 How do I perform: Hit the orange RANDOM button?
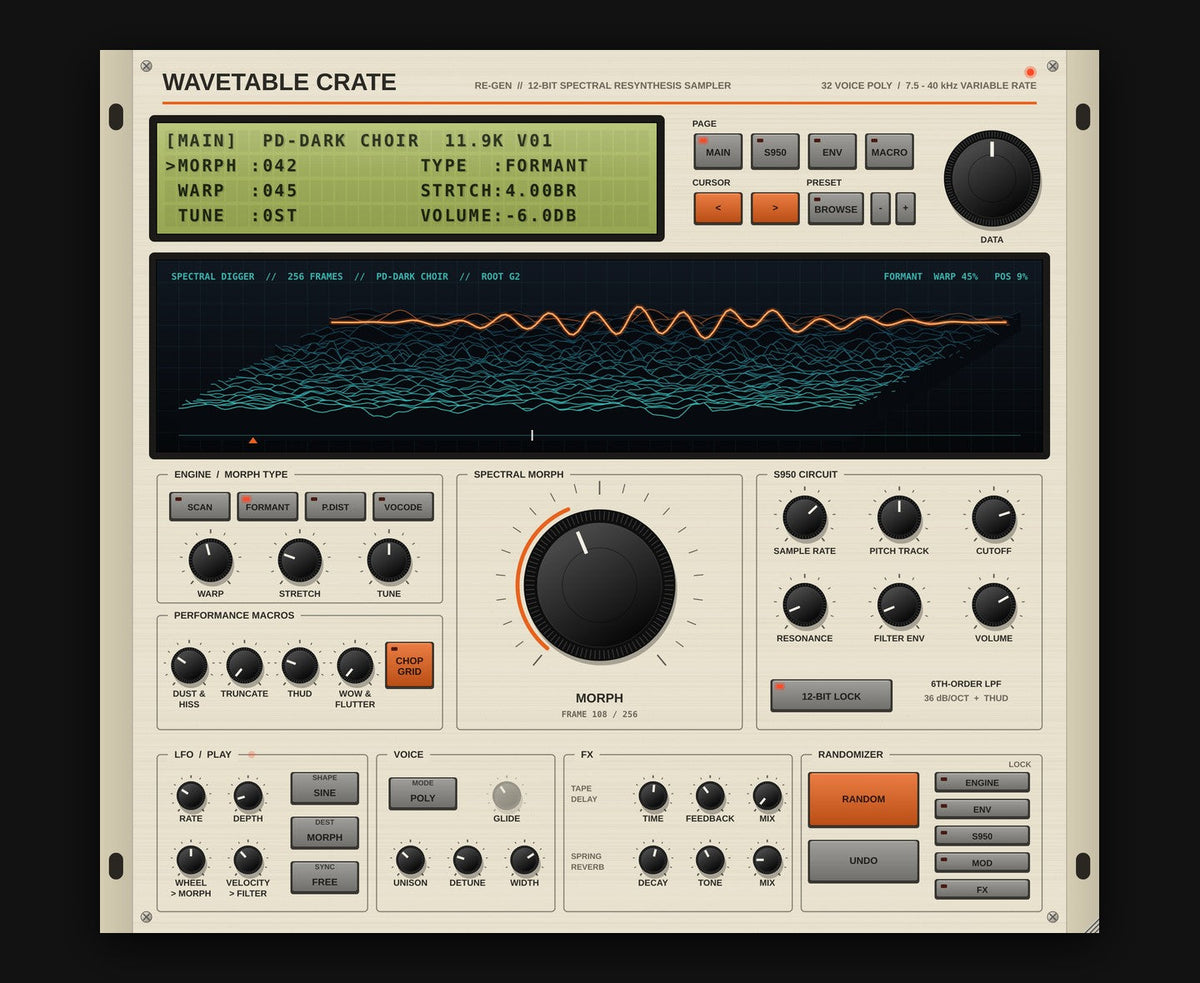[x=863, y=799]
